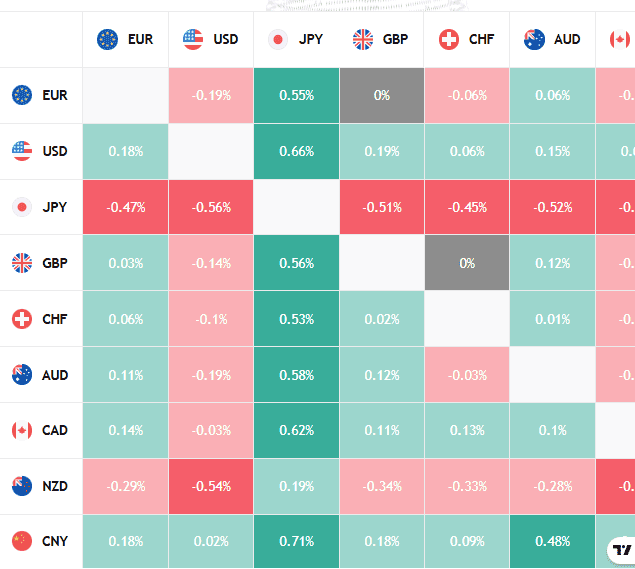Screen dimensions: 635x569
Task: Select the JPY row label
Action: coord(55,207)
